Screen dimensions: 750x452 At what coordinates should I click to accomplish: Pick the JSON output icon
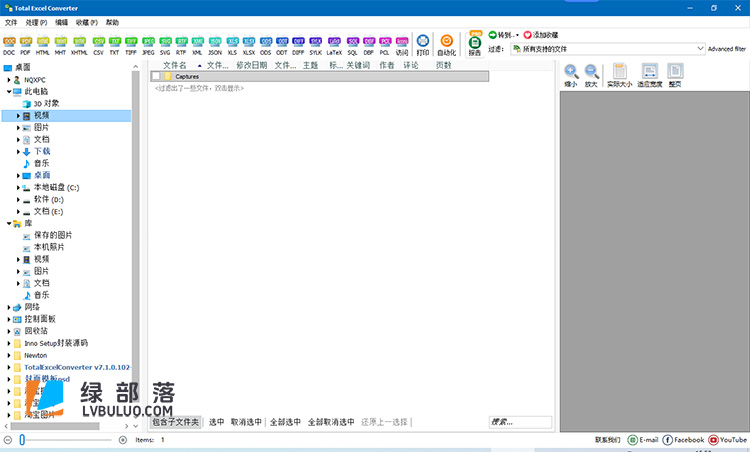(215, 45)
